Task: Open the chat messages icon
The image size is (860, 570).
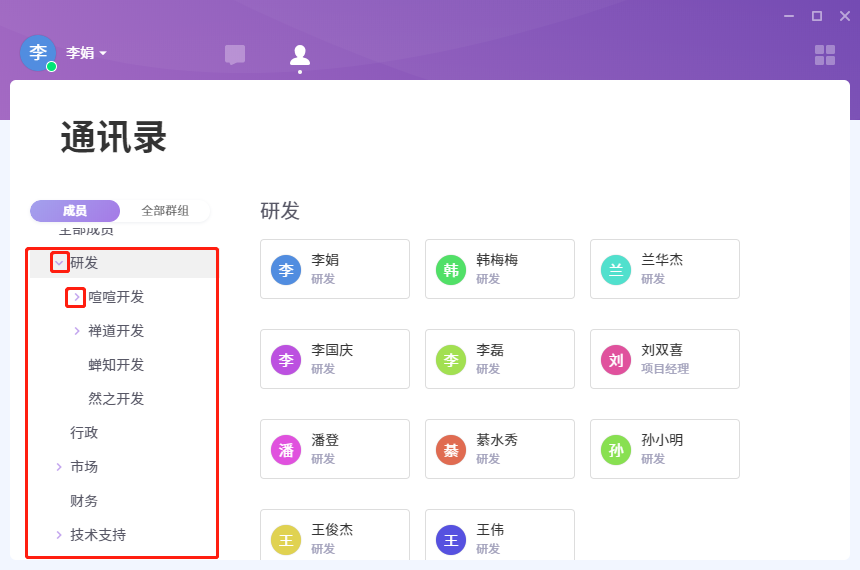Action: [x=235, y=55]
